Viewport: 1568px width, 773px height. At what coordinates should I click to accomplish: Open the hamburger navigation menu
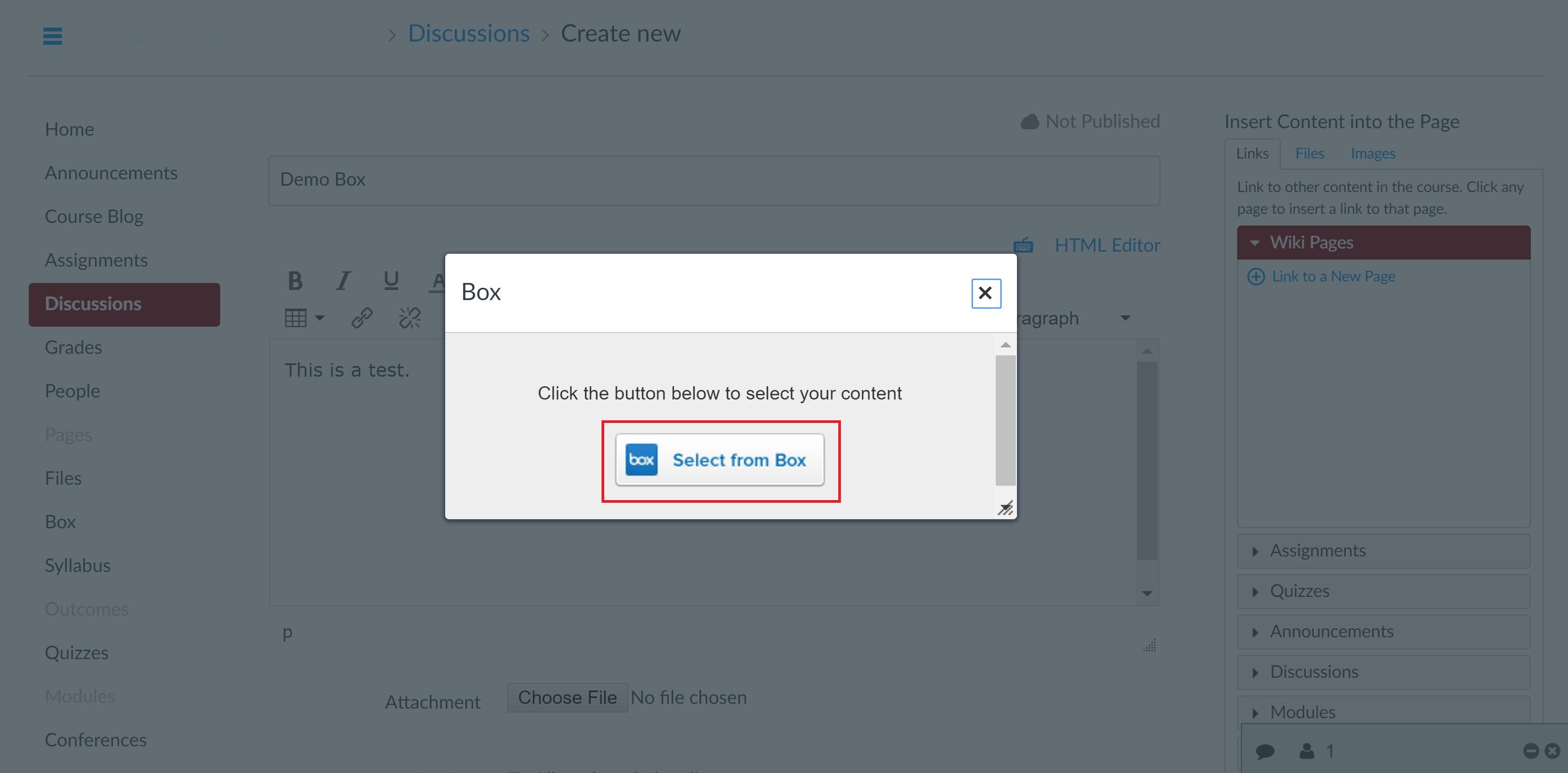coord(52,36)
